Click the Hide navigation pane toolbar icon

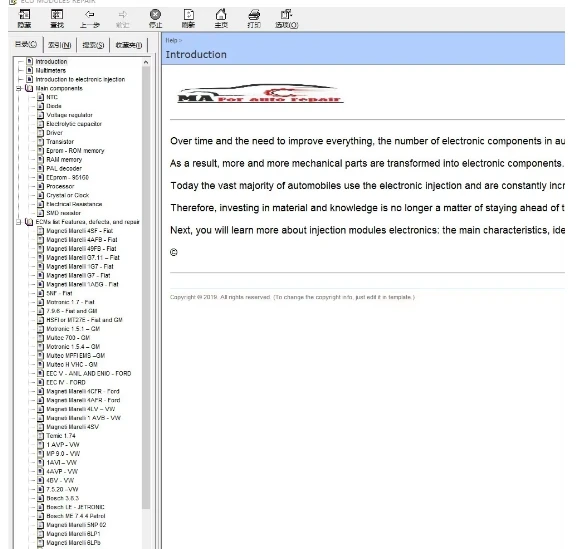click(24, 18)
